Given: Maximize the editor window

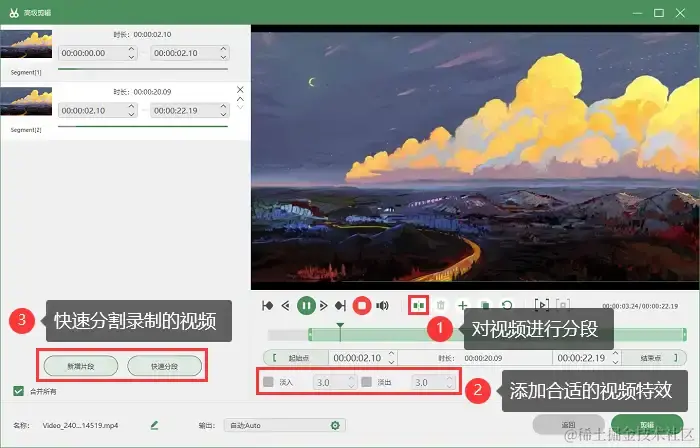Looking at the screenshot, I should tap(659, 13).
